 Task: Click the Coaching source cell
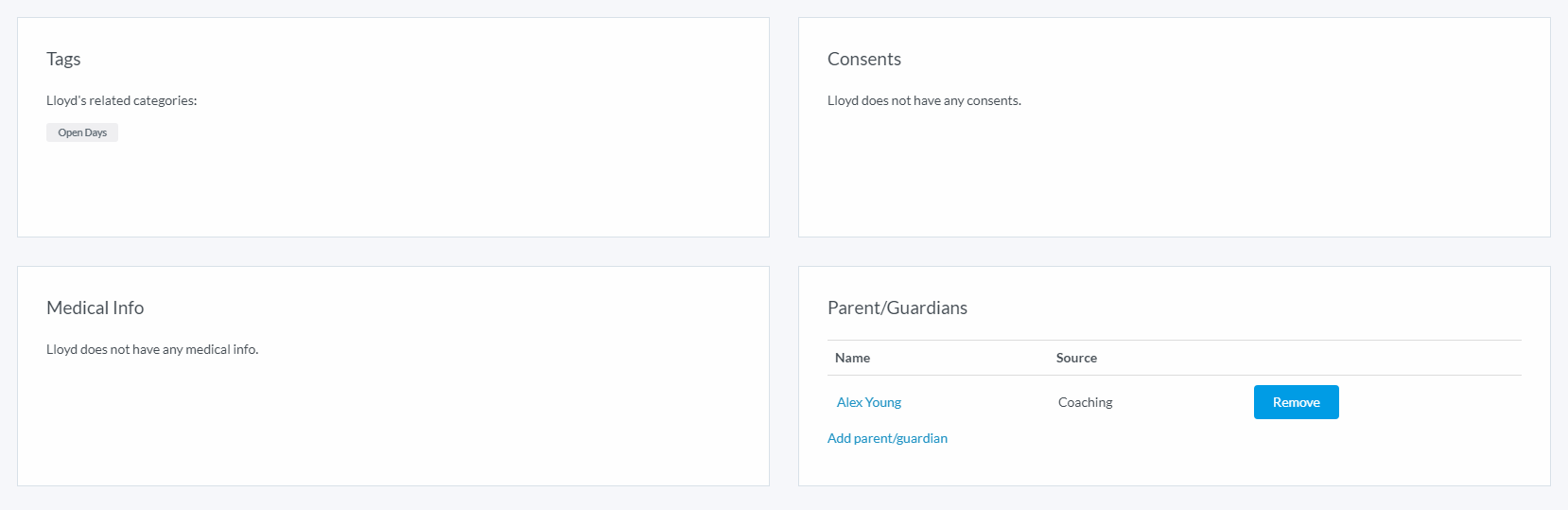pyautogui.click(x=1085, y=402)
